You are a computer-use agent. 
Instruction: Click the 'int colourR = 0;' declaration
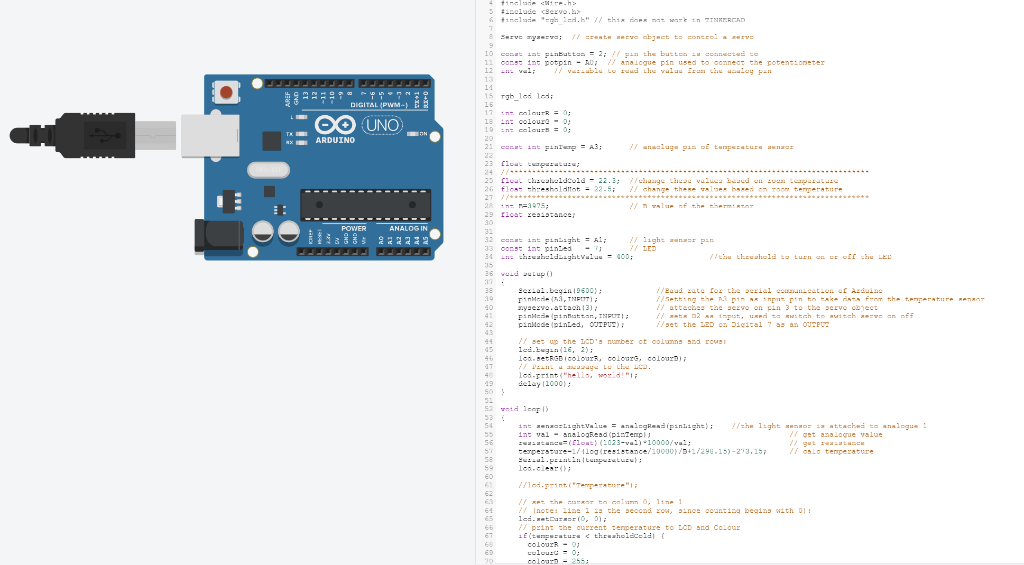click(536, 112)
